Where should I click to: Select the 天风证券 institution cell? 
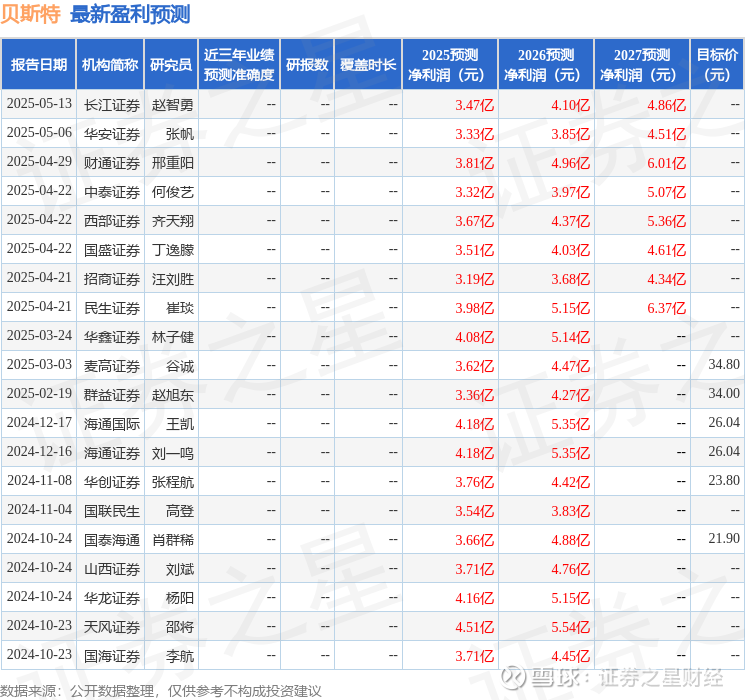click(x=112, y=627)
